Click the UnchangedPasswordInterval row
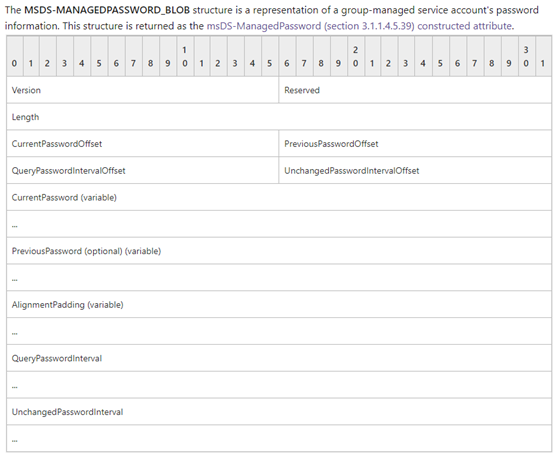Image resolution: width=559 pixels, height=459 pixels. point(279,412)
